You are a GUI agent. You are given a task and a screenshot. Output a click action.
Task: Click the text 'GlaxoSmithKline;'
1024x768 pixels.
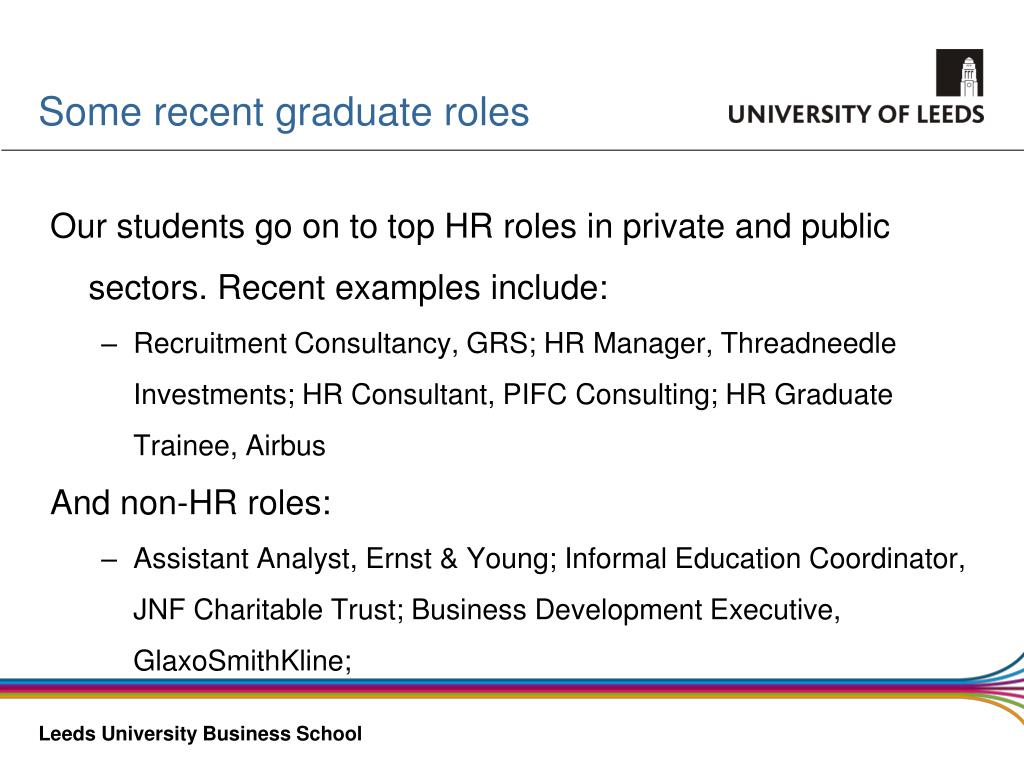click(242, 660)
